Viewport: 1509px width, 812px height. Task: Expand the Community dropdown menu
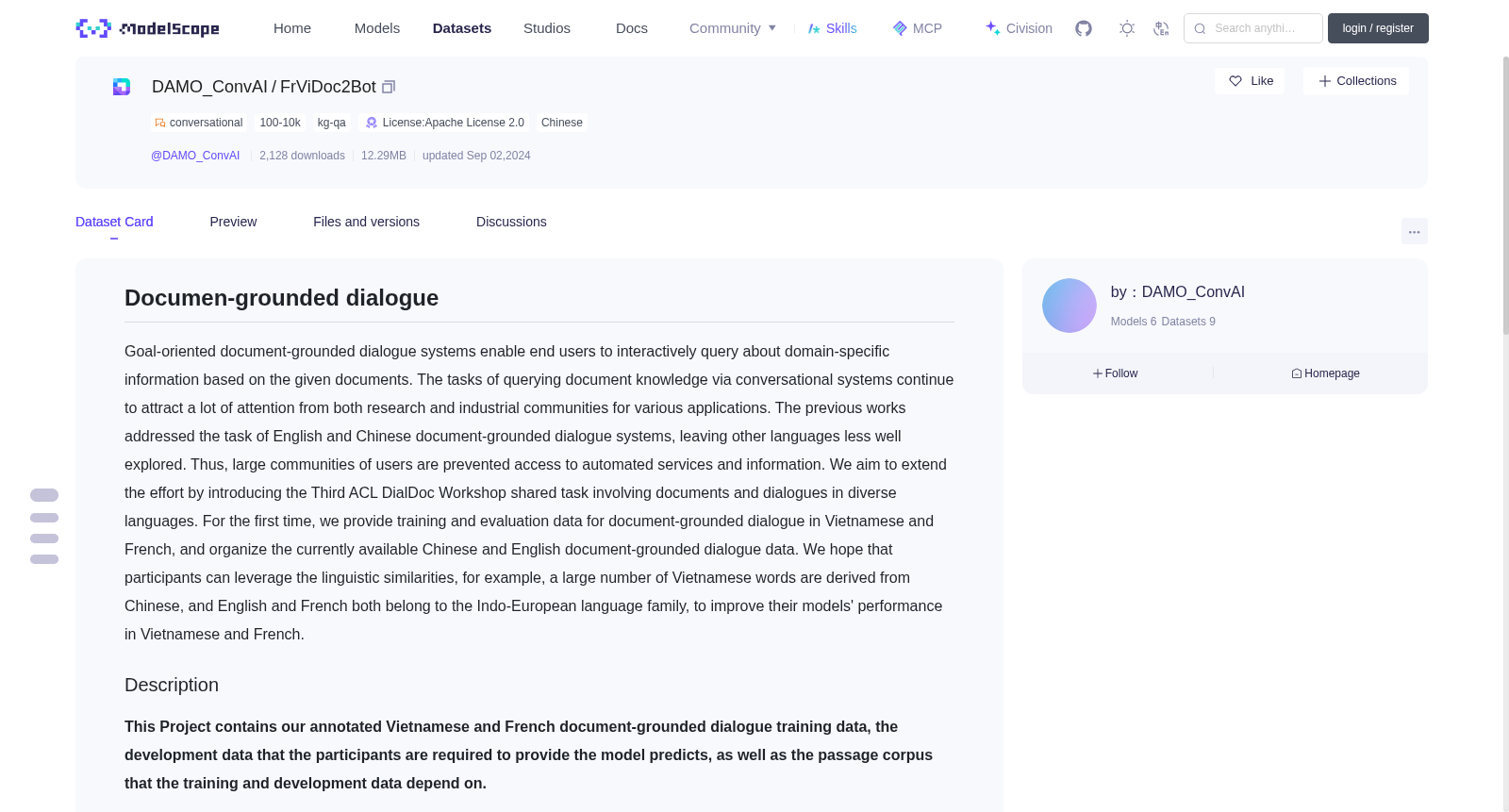point(733,28)
